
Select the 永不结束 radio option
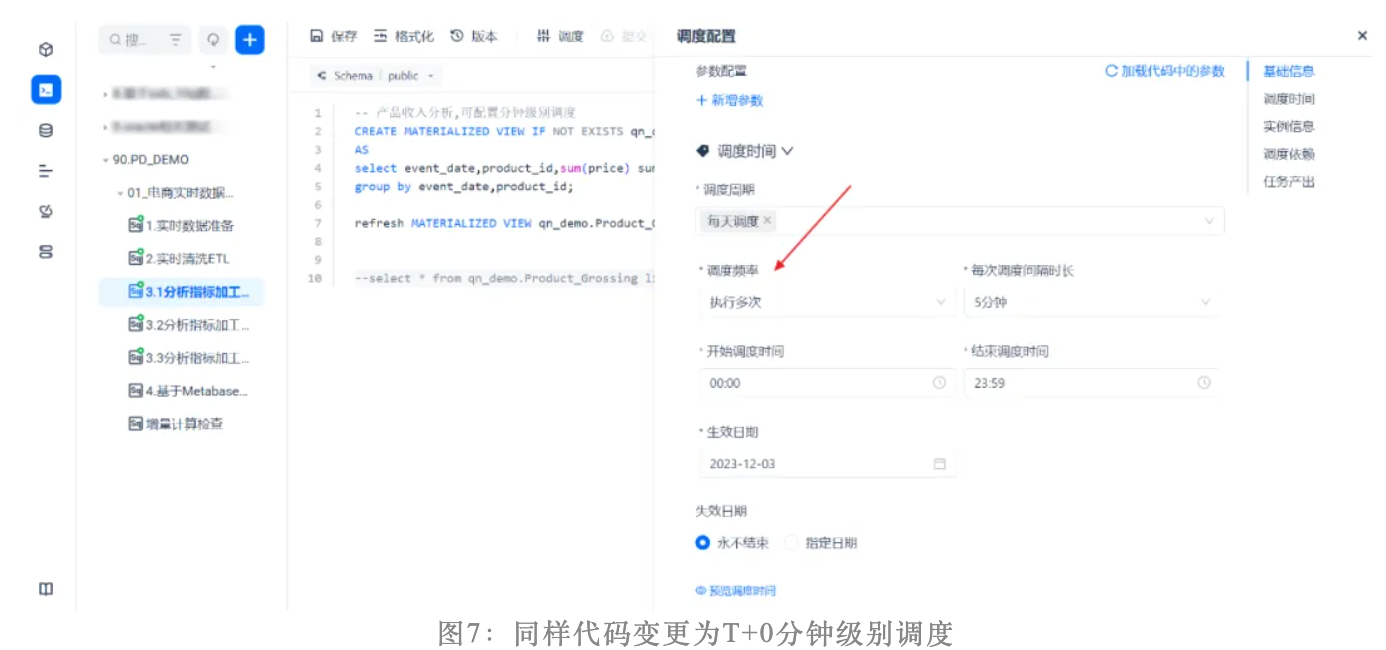point(703,543)
